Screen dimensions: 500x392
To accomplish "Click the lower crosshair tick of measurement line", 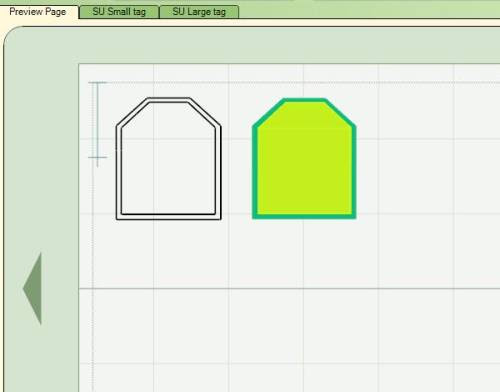I will [98, 157].
